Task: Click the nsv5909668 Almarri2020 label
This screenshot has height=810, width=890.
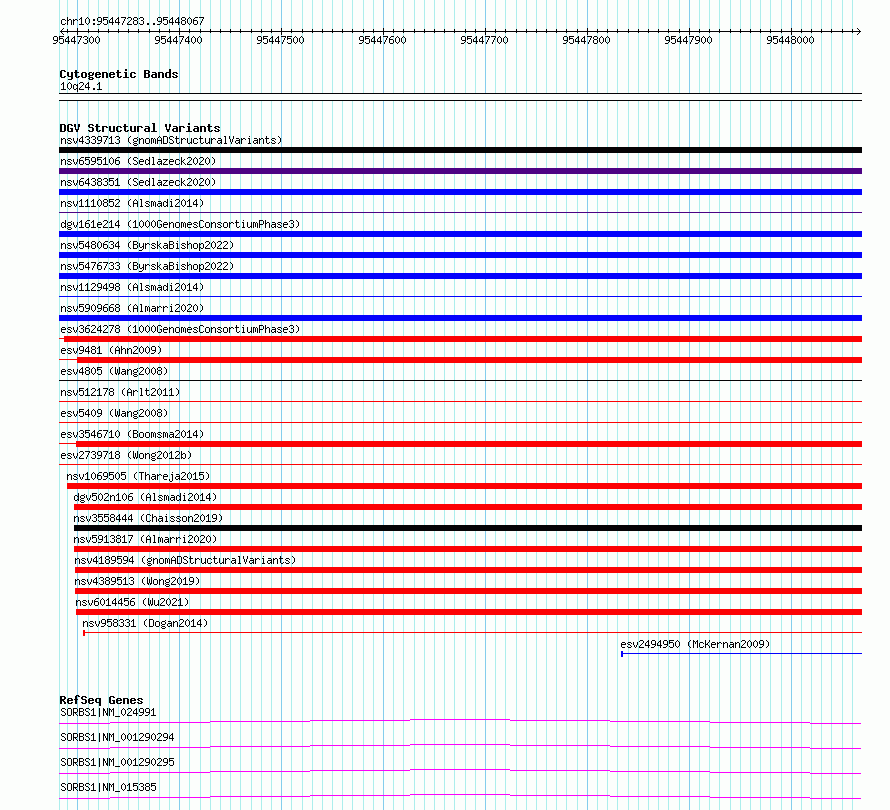Action: pyautogui.click(x=132, y=308)
